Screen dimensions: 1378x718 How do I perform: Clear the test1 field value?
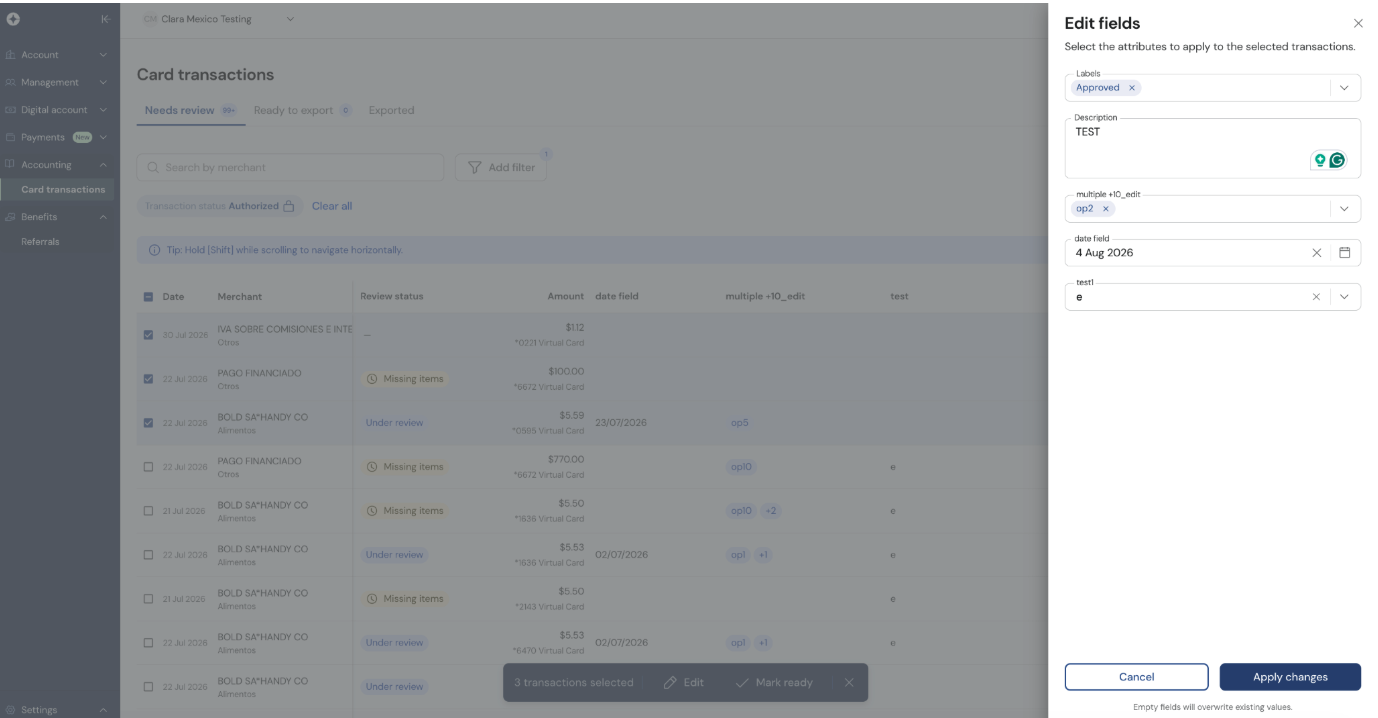[1316, 297]
